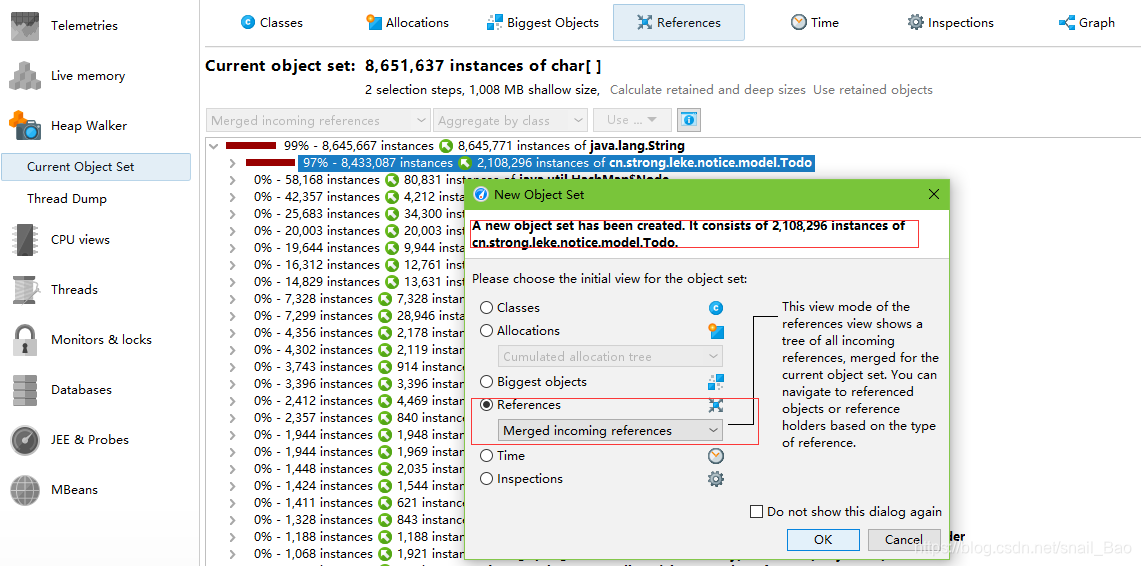The width and height of the screenshot is (1141, 566).
Task: Switch to the References tab
Action: [x=679, y=23]
